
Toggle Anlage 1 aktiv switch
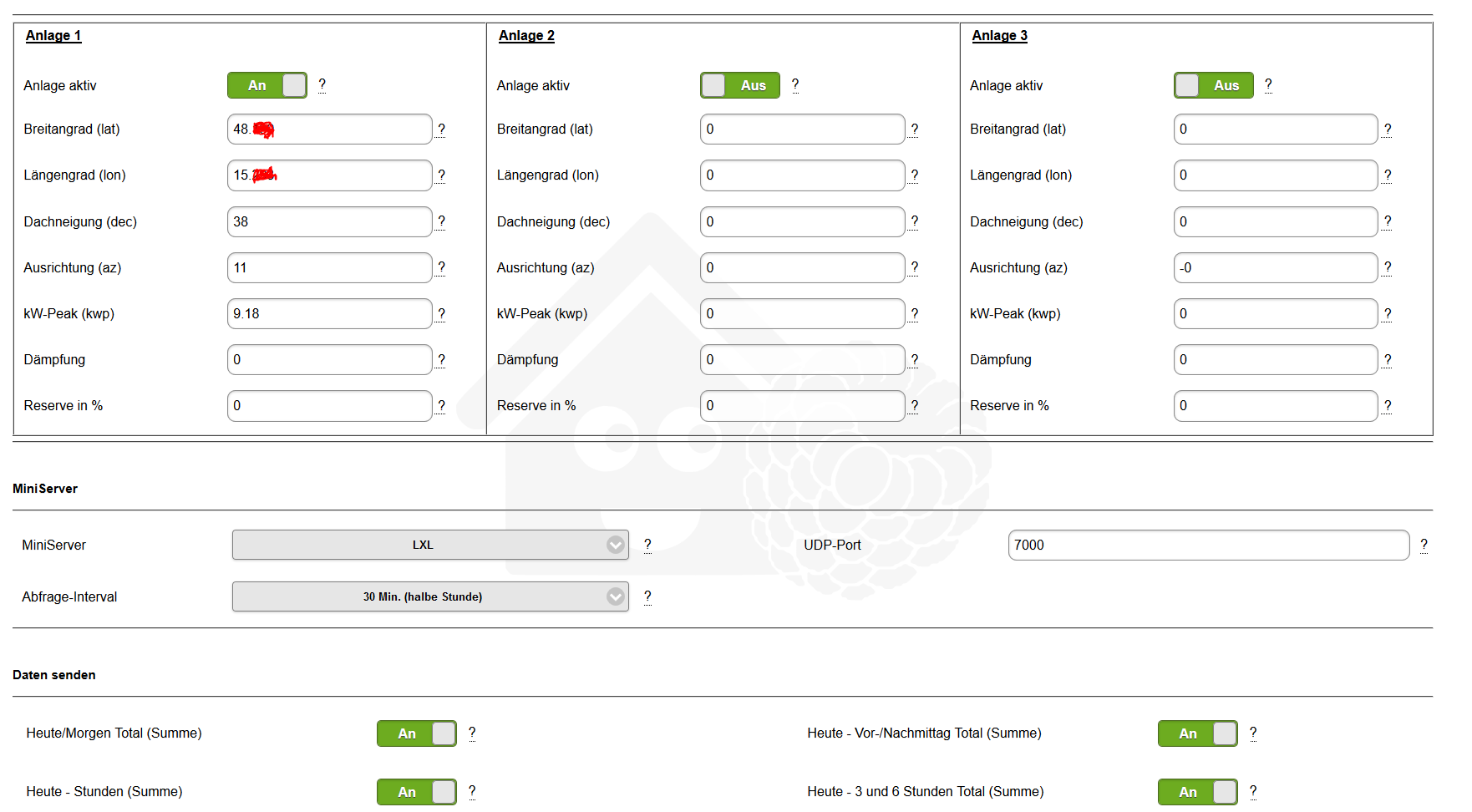click(267, 85)
